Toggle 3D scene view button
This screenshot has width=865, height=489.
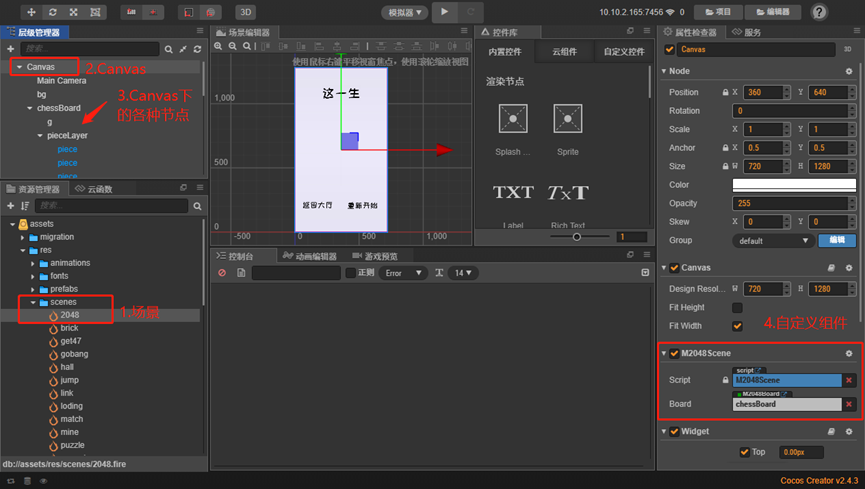245,12
